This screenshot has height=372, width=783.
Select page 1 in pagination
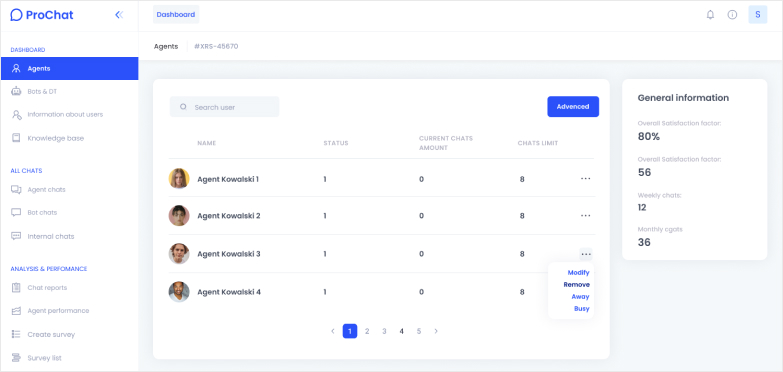click(350, 331)
